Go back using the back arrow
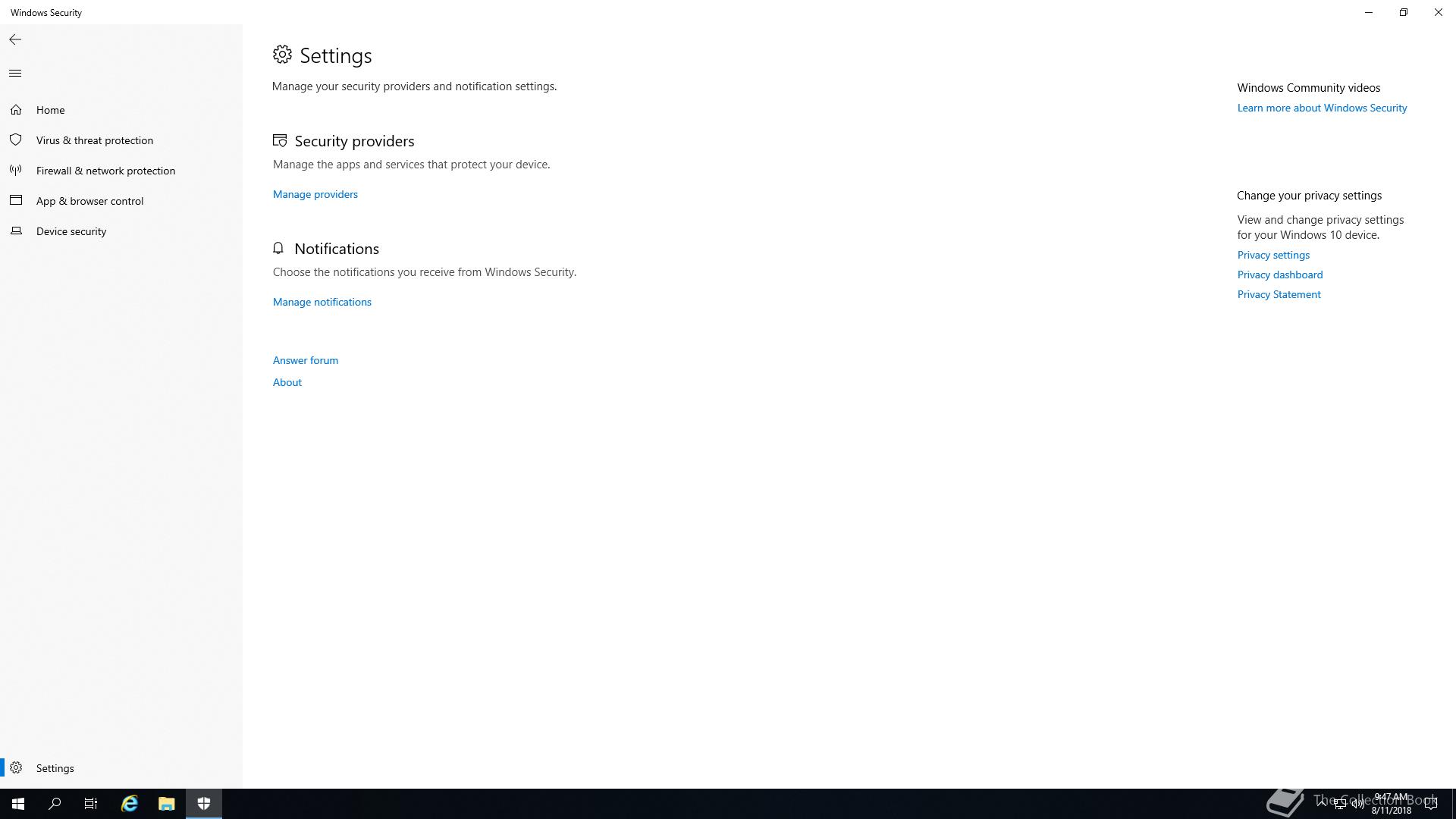The height and width of the screenshot is (819, 1456). pos(15,39)
